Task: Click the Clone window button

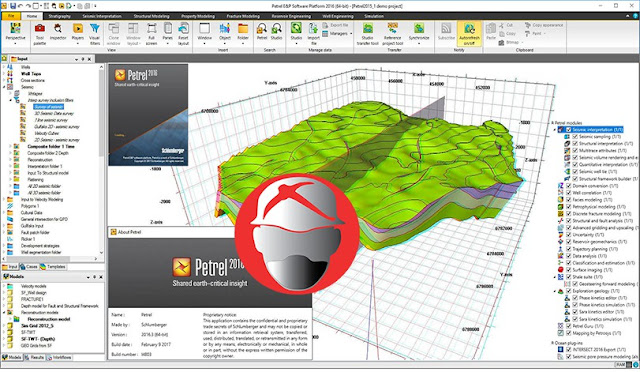Action: coord(113,34)
